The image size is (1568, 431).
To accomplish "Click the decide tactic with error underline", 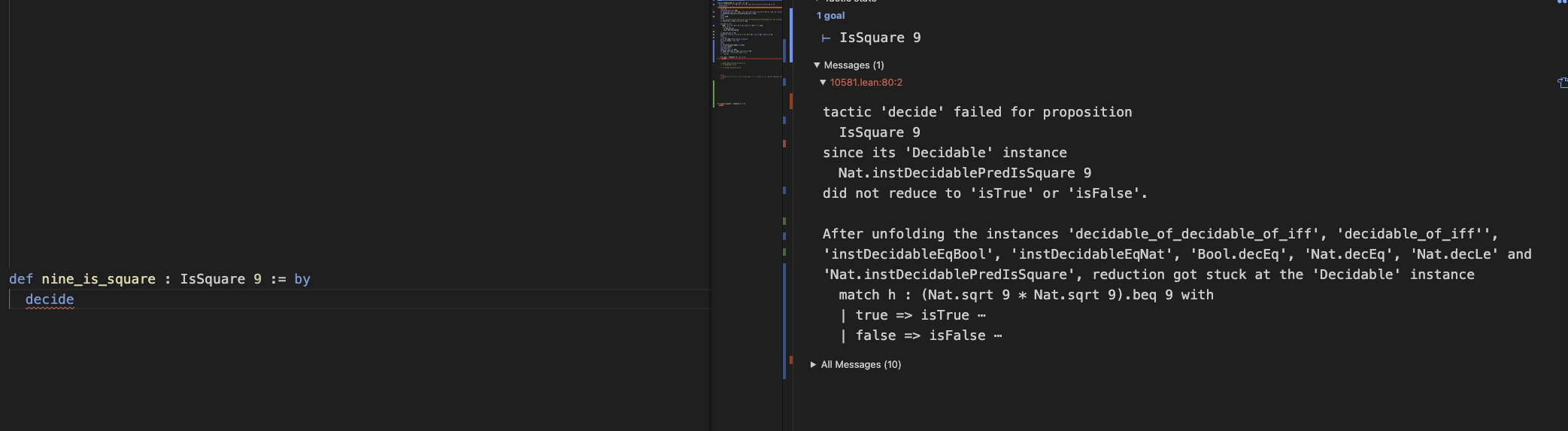I will point(50,299).
